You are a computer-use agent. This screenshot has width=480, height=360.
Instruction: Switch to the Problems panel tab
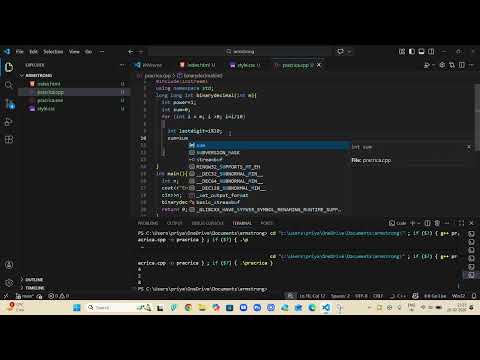click(148, 223)
